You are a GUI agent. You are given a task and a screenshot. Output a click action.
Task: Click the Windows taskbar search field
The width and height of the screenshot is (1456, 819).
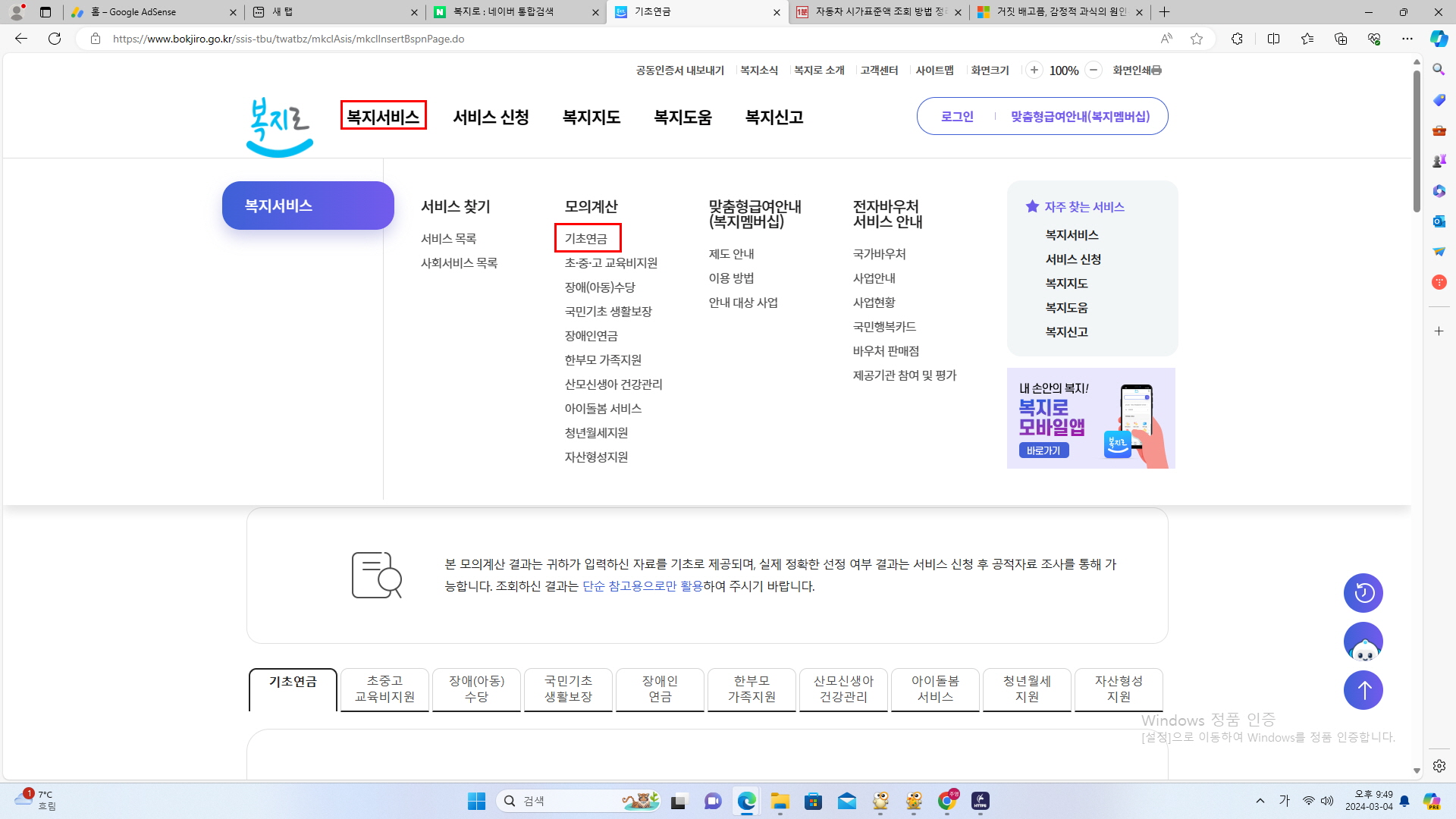(580, 800)
